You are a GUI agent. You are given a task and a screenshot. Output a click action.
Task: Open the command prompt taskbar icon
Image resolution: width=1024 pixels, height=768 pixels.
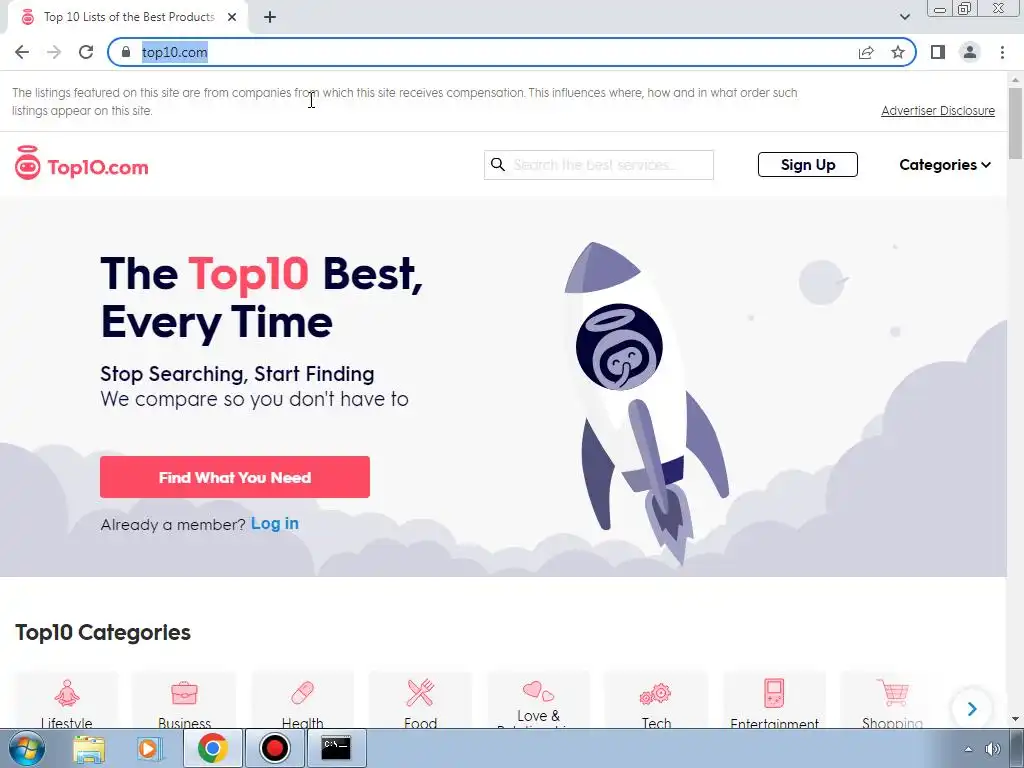pyautogui.click(x=336, y=748)
